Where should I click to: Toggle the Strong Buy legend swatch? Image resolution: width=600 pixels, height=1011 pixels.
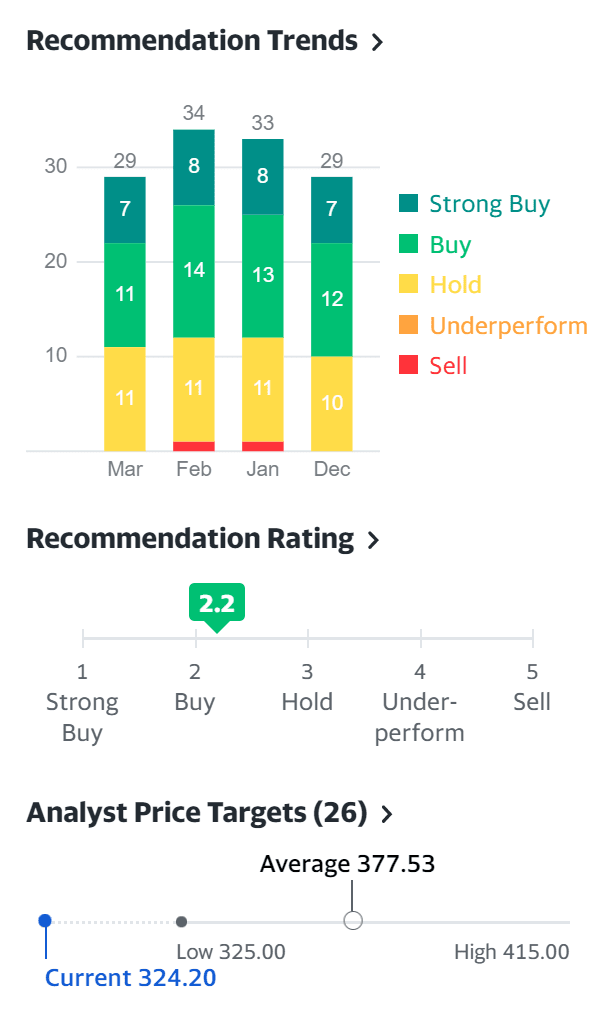(x=408, y=204)
